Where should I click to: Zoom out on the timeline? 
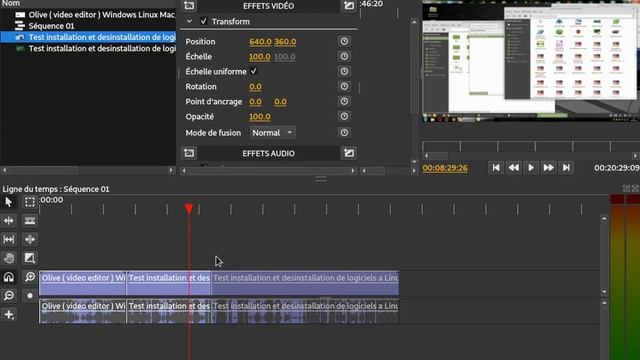click(9, 296)
